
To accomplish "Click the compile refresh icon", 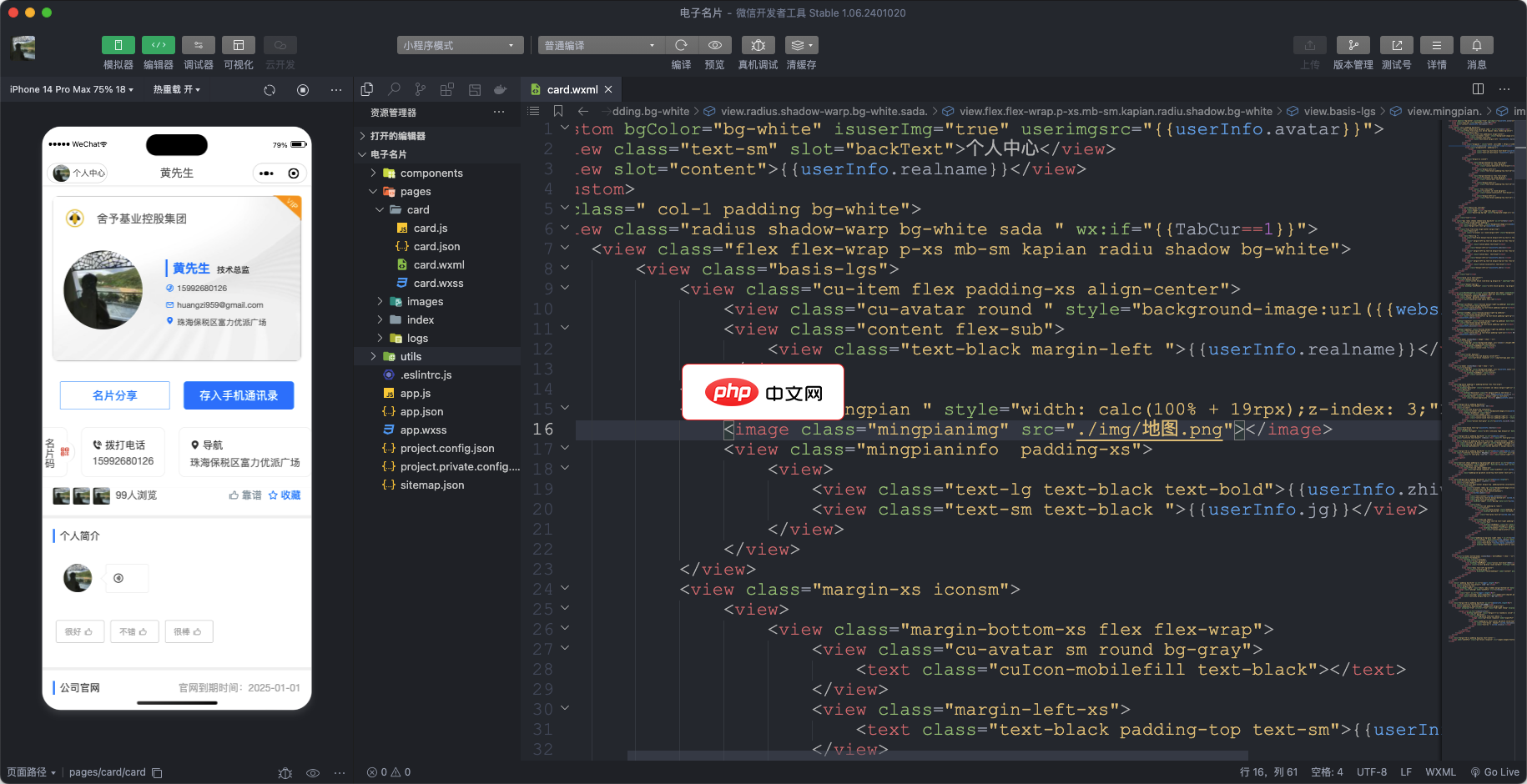I will (681, 45).
